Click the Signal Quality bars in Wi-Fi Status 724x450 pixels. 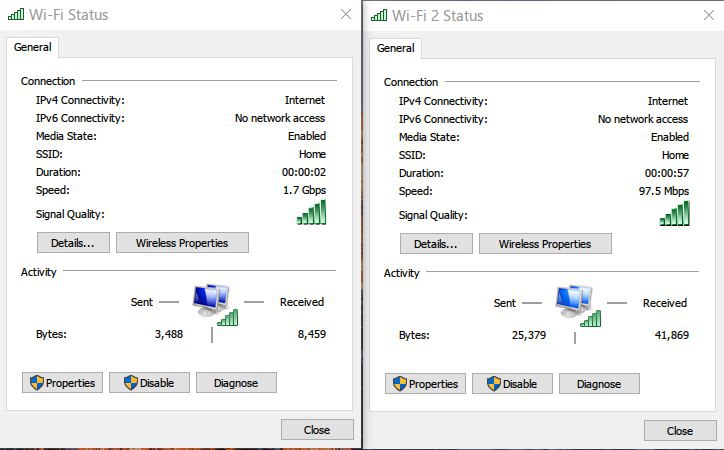point(311,212)
